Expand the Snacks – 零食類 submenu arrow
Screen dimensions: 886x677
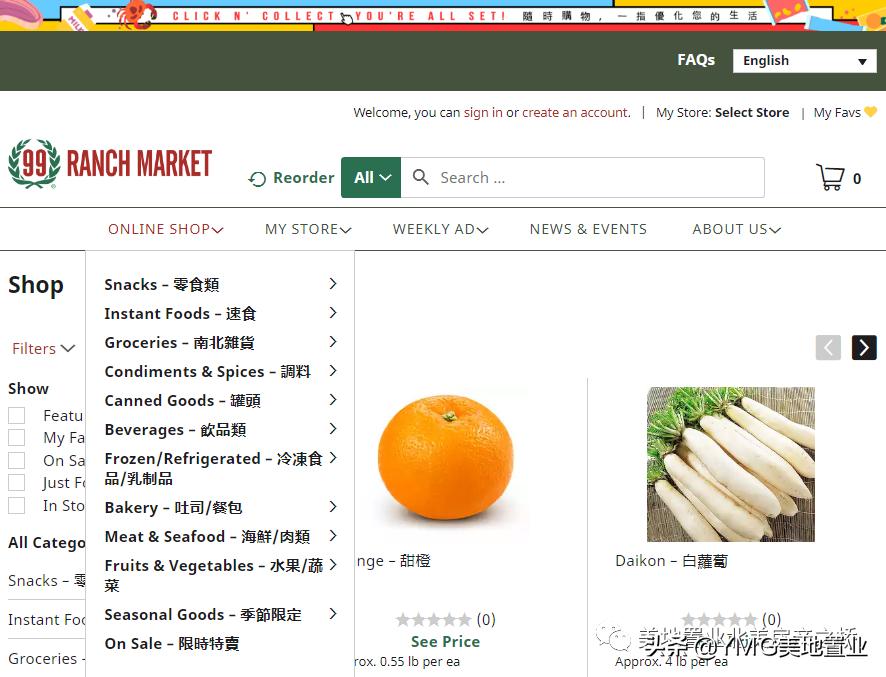coord(331,284)
